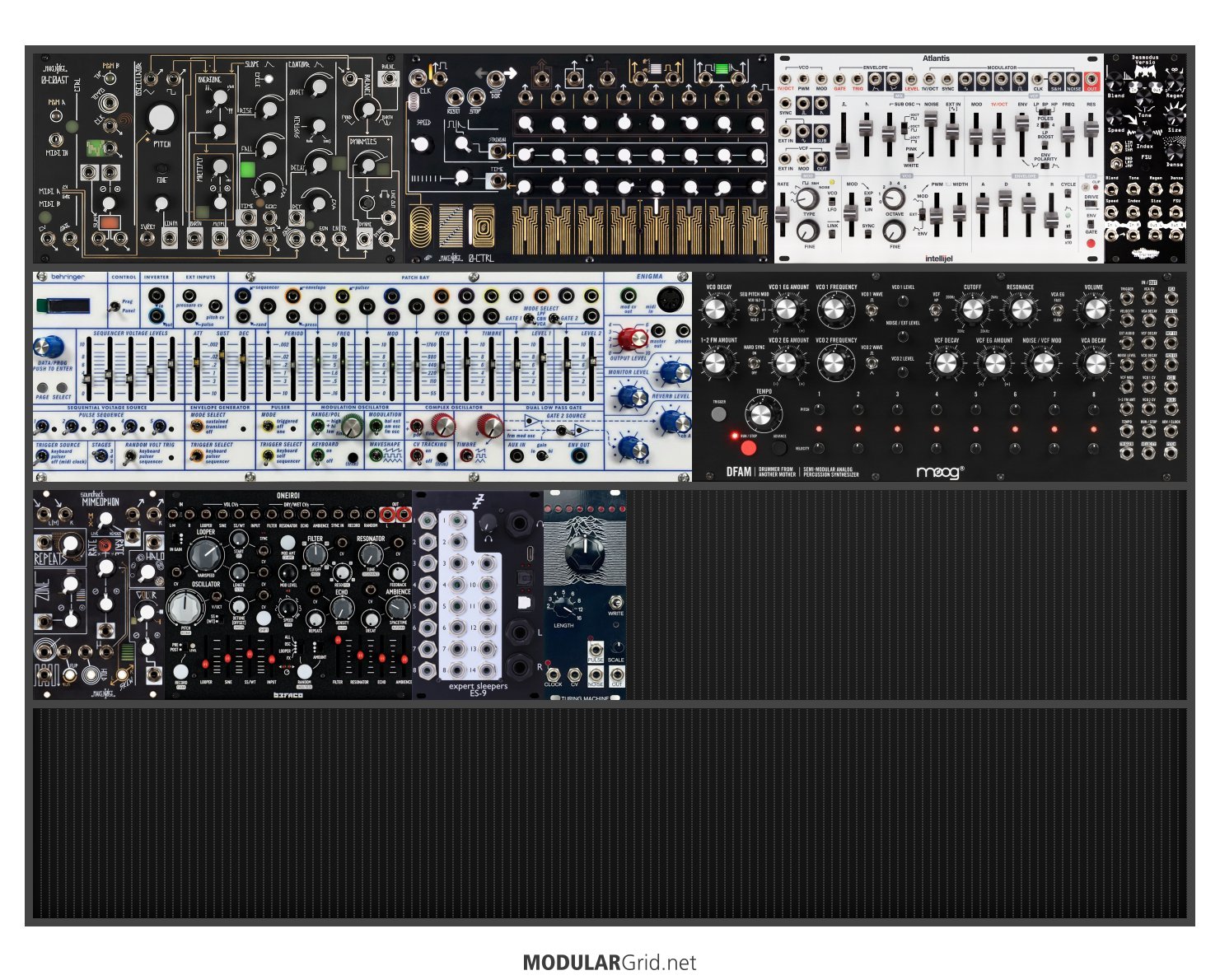Select the CLOCK jack on Turing Machine

[553, 674]
